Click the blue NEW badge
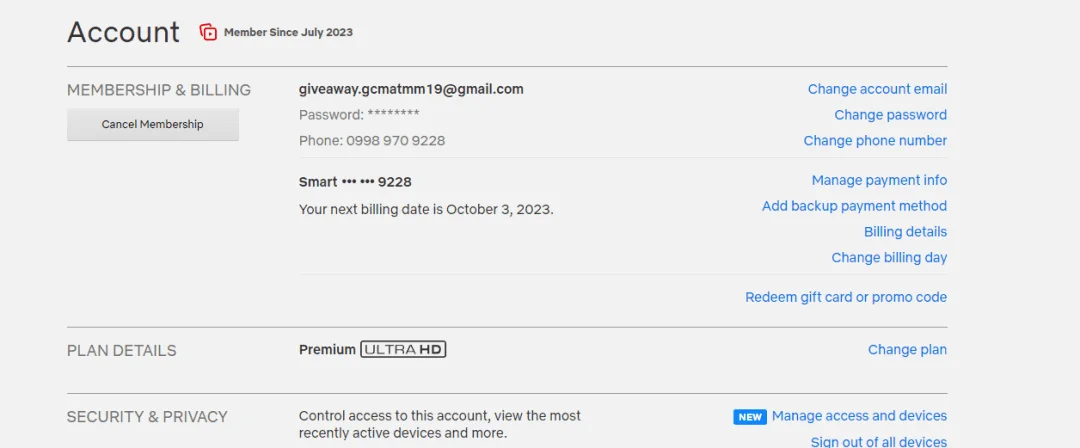 [750, 416]
